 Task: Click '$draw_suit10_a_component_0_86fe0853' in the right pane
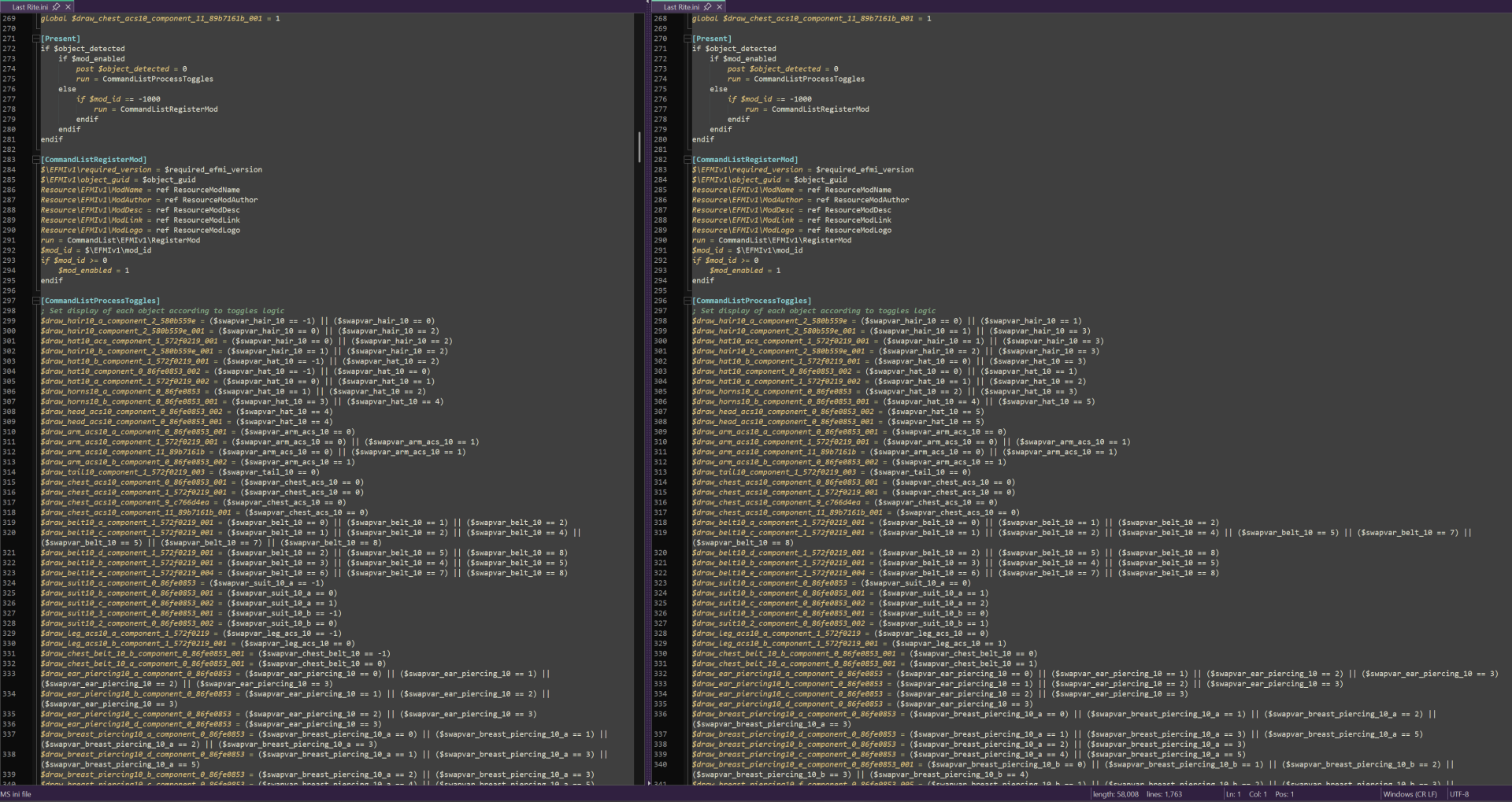769,583
